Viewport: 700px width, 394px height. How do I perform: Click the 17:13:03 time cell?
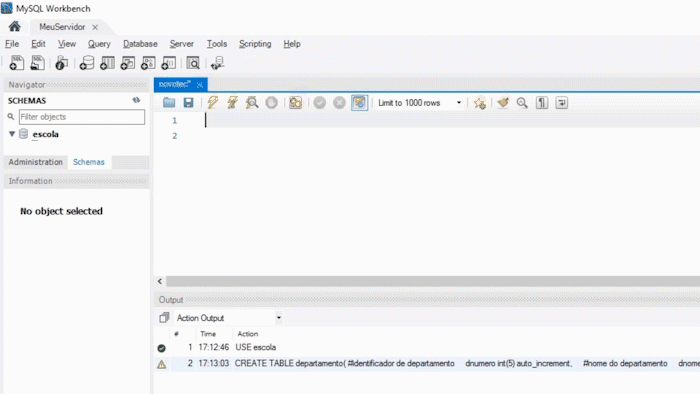(x=213, y=364)
